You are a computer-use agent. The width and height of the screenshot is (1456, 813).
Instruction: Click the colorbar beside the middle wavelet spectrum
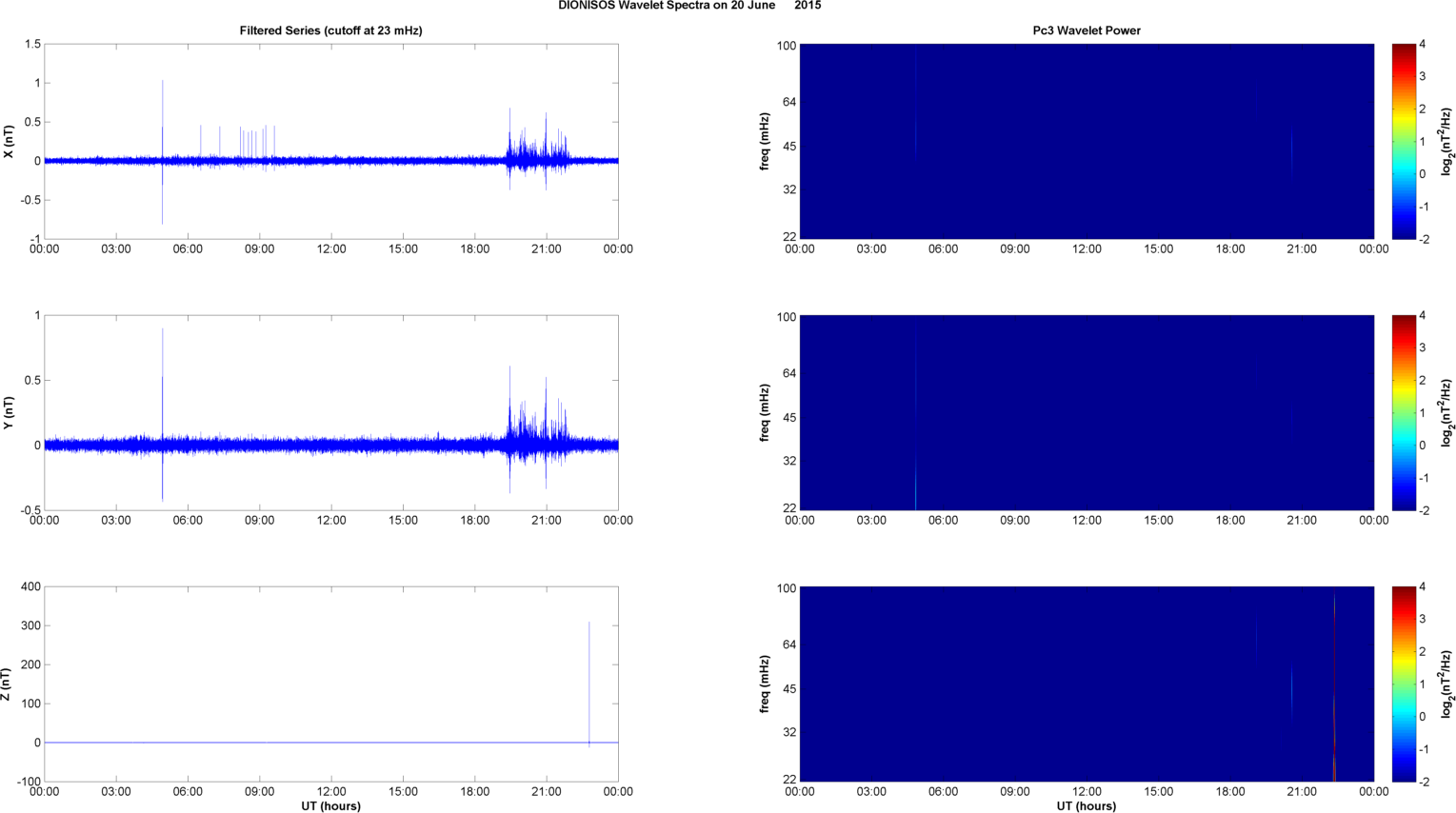pyautogui.click(x=1404, y=412)
